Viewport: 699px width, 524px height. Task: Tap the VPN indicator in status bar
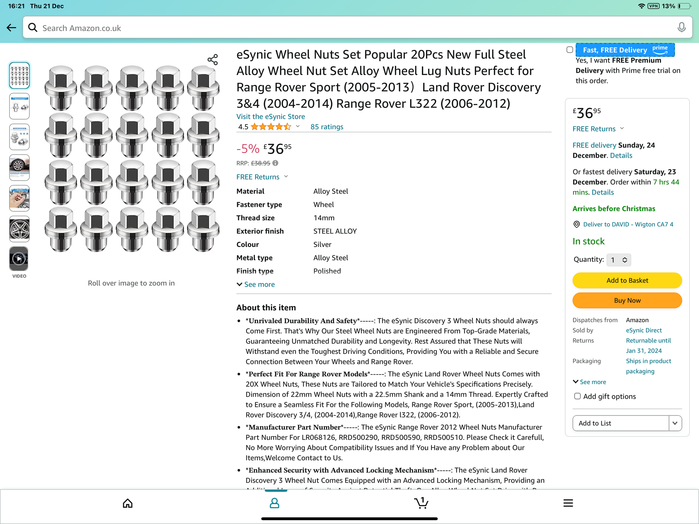(654, 6)
